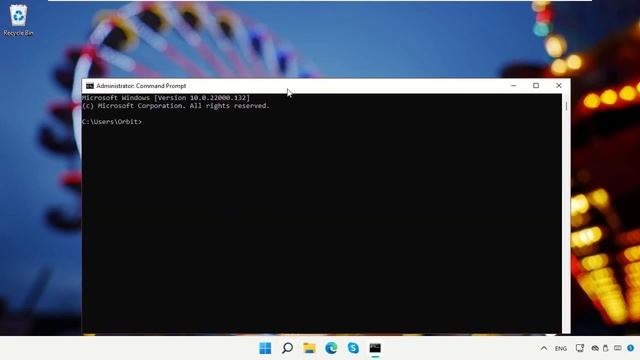Maximize the Command Prompt window
640x360 pixels.
click(x=536, y=86)
